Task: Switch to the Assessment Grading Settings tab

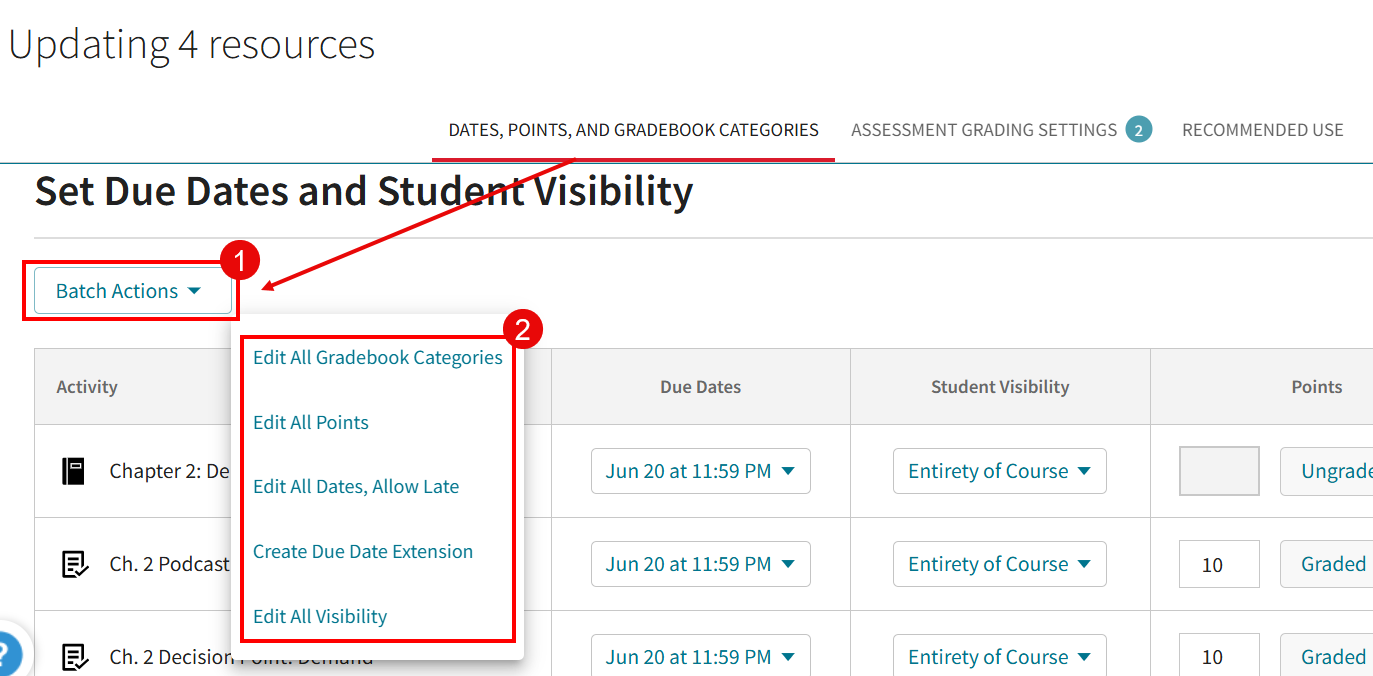Action: pos(984,129)
